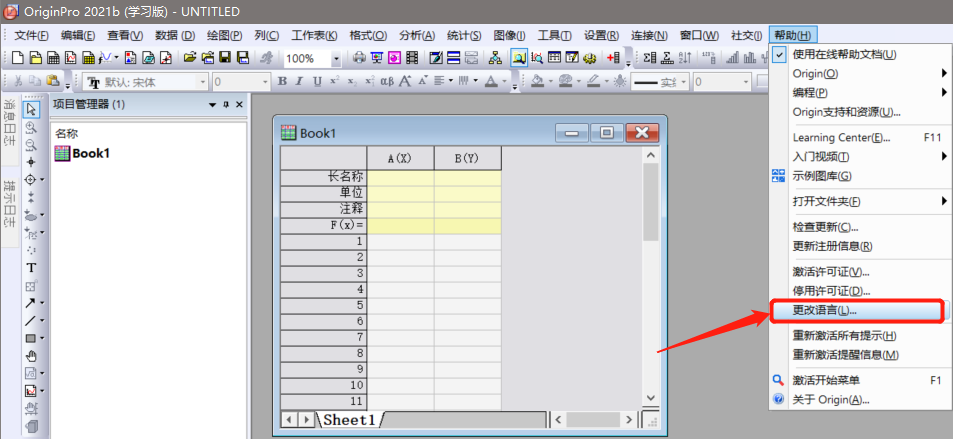Click the Greek αβ symbol icon
This screenshot has width=953, height=439.
387,81
